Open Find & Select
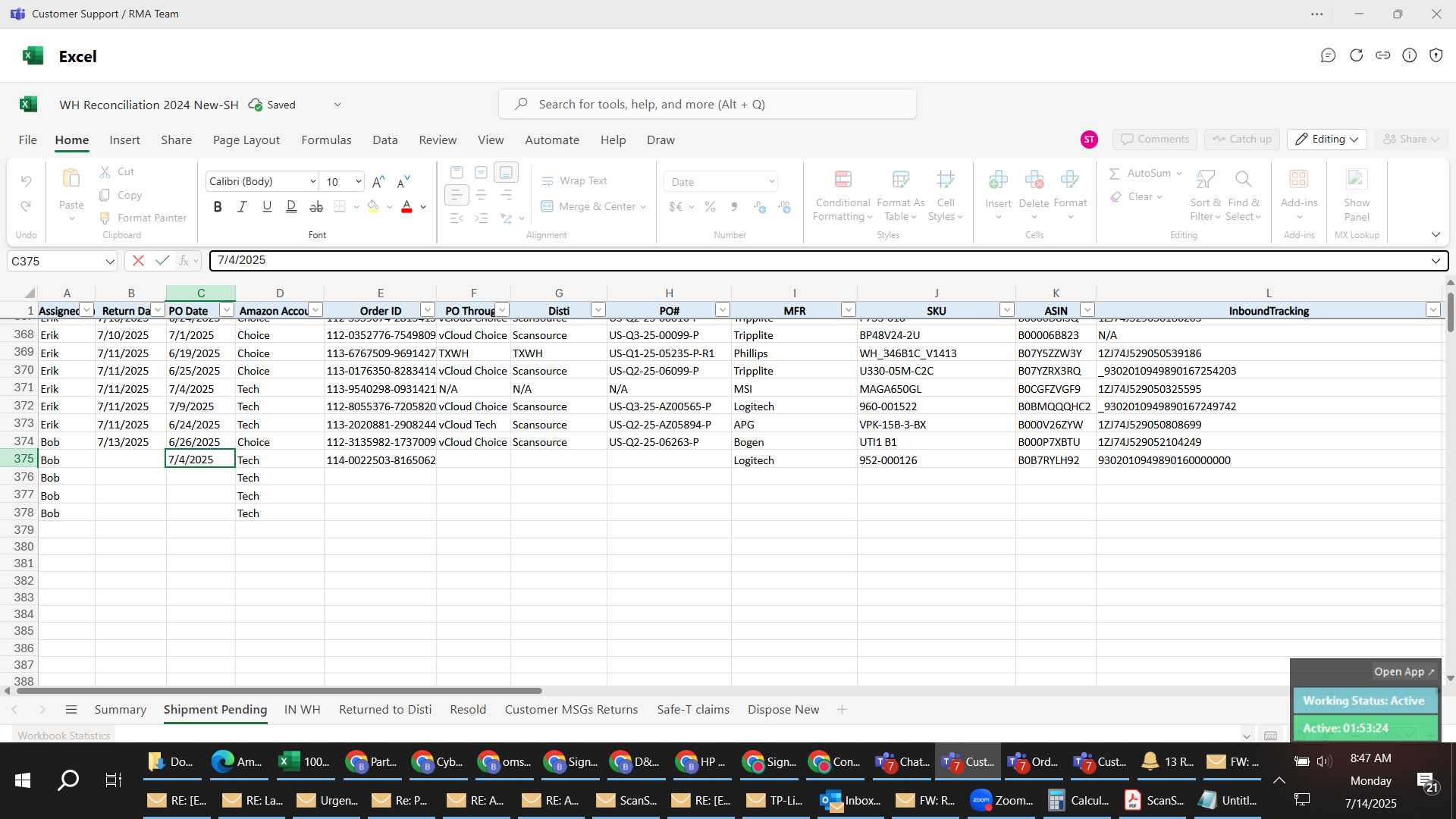Screen dimensions: 1456x819 pos(1243,196)
